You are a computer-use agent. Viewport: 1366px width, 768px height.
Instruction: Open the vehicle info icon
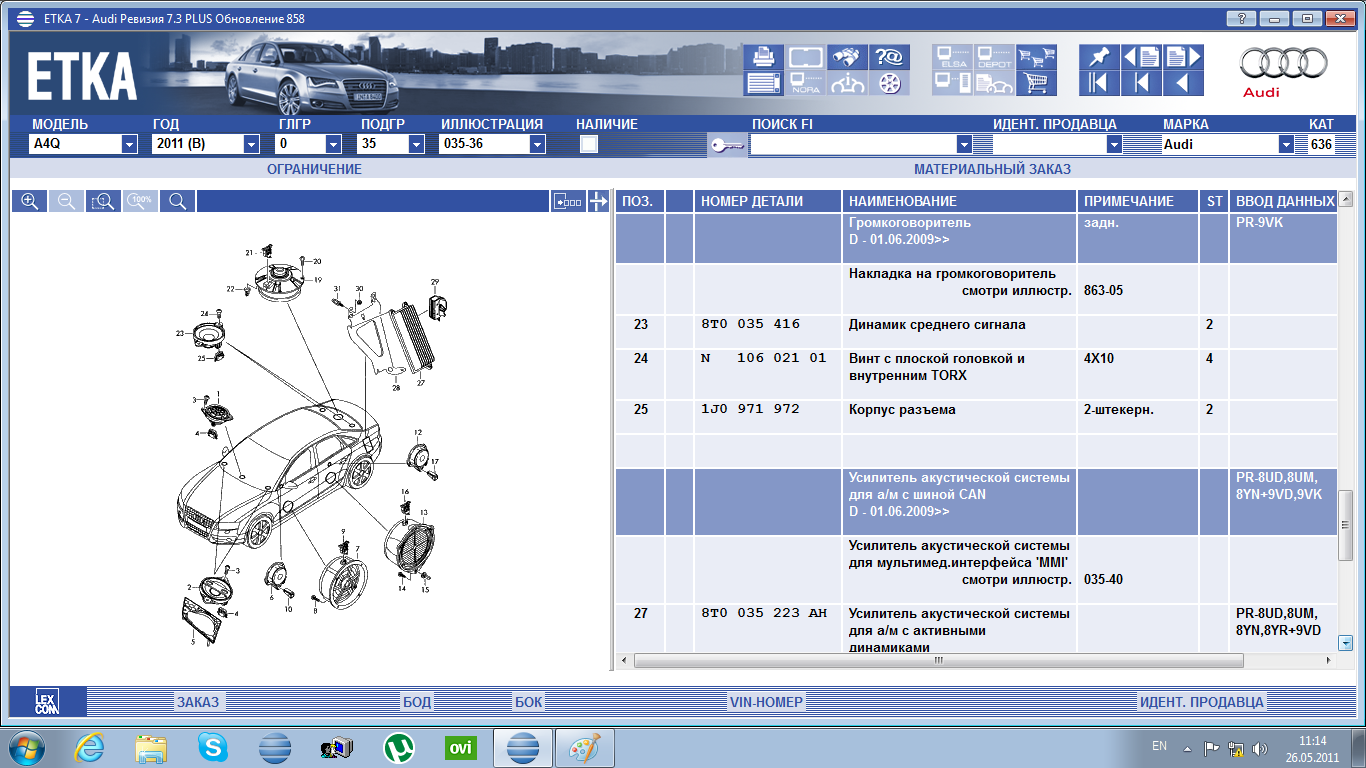846,84
